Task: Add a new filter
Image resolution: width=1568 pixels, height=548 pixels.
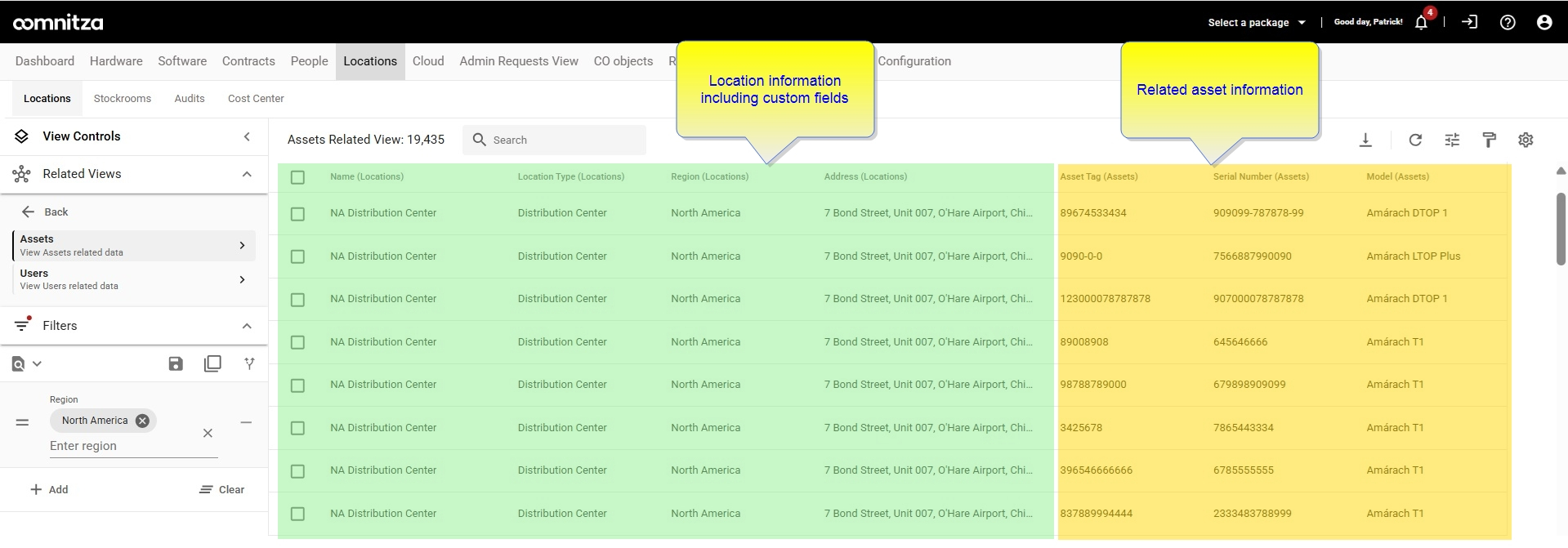Action: pos(49,489)
